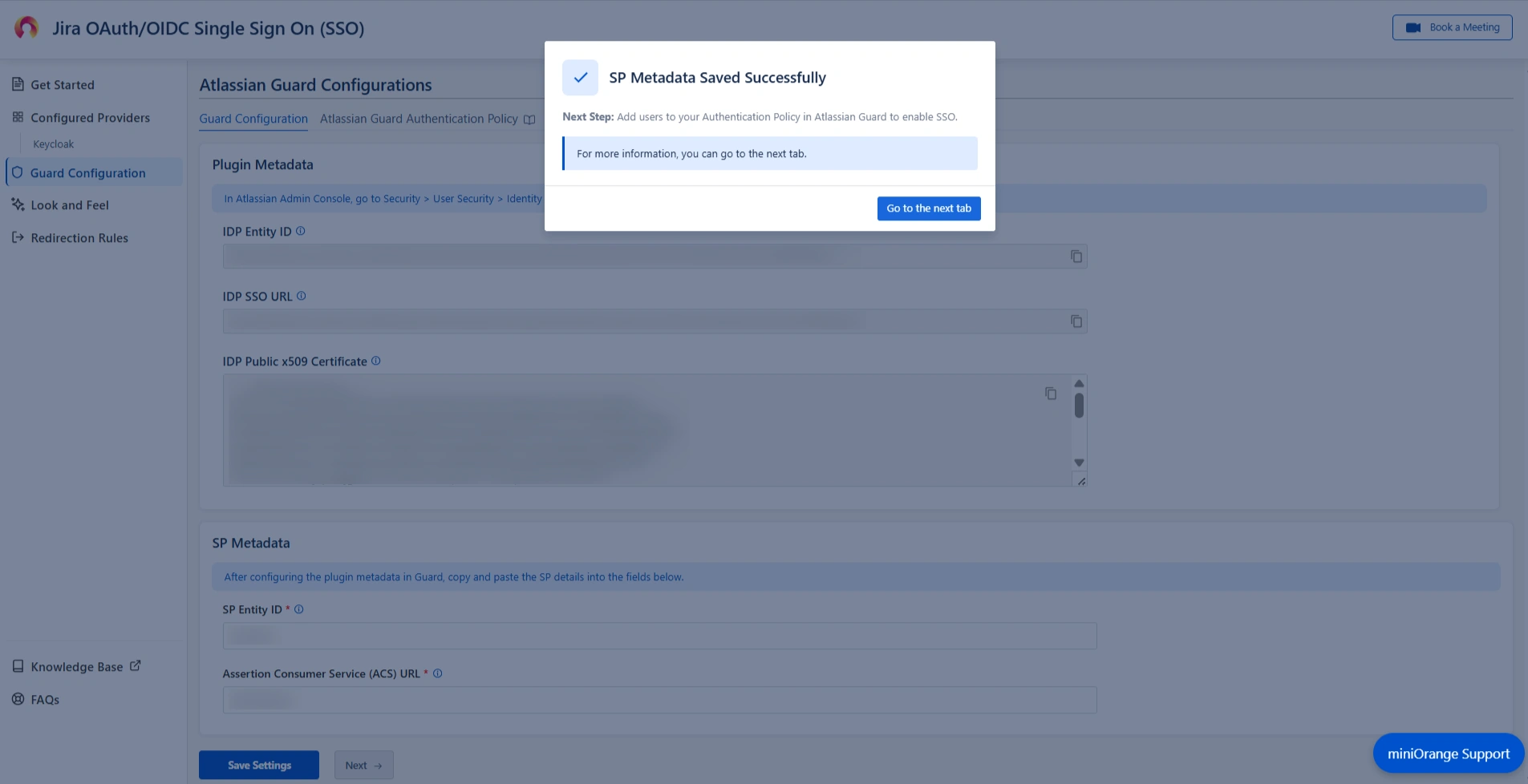
Task: Click the info icon next to SP Entity ID
Action: coord(299,609)
